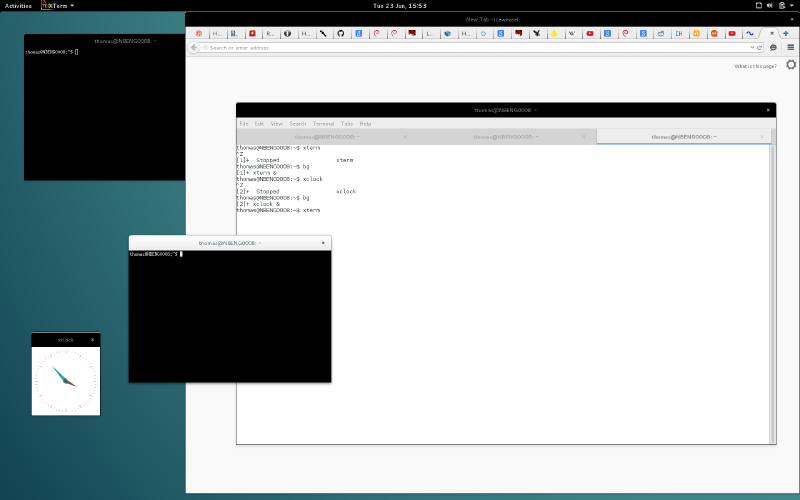Open the Activities overview
This screenshot has height=500, width=800.
18,6
